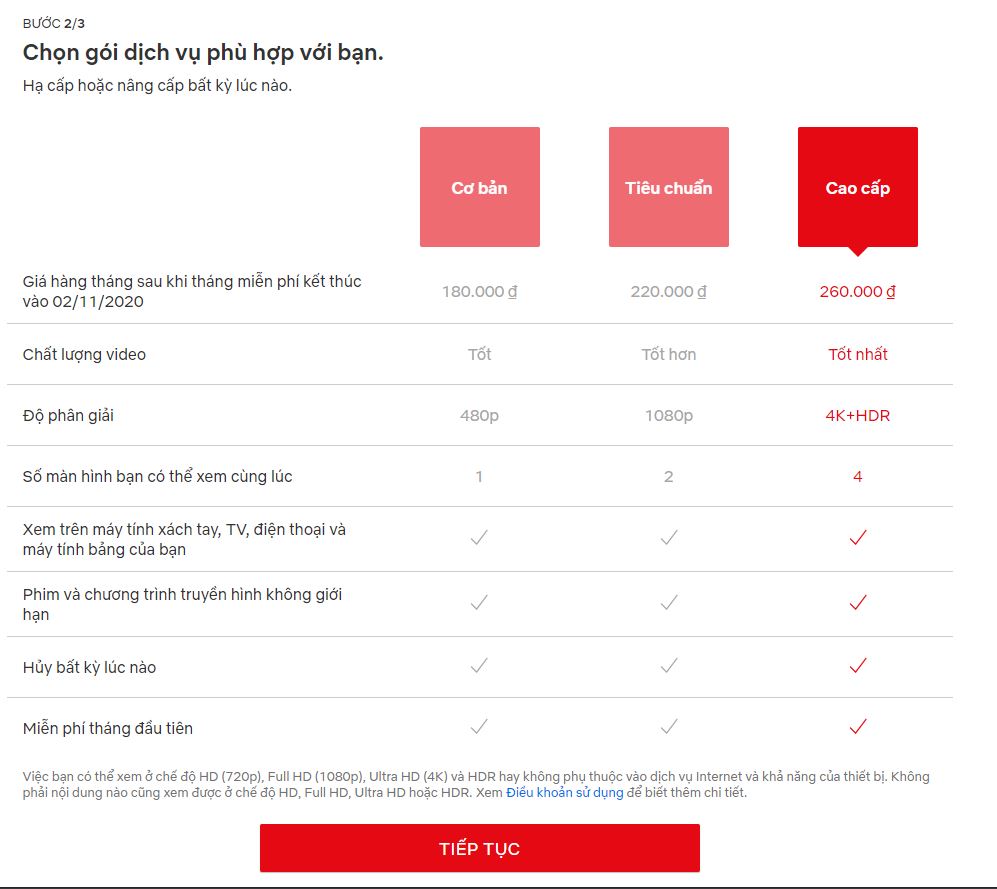The height and width of the screenshot is (889, 997).
Task: Click the 220.000 ₫ price
Action: [x=668, y=292]
